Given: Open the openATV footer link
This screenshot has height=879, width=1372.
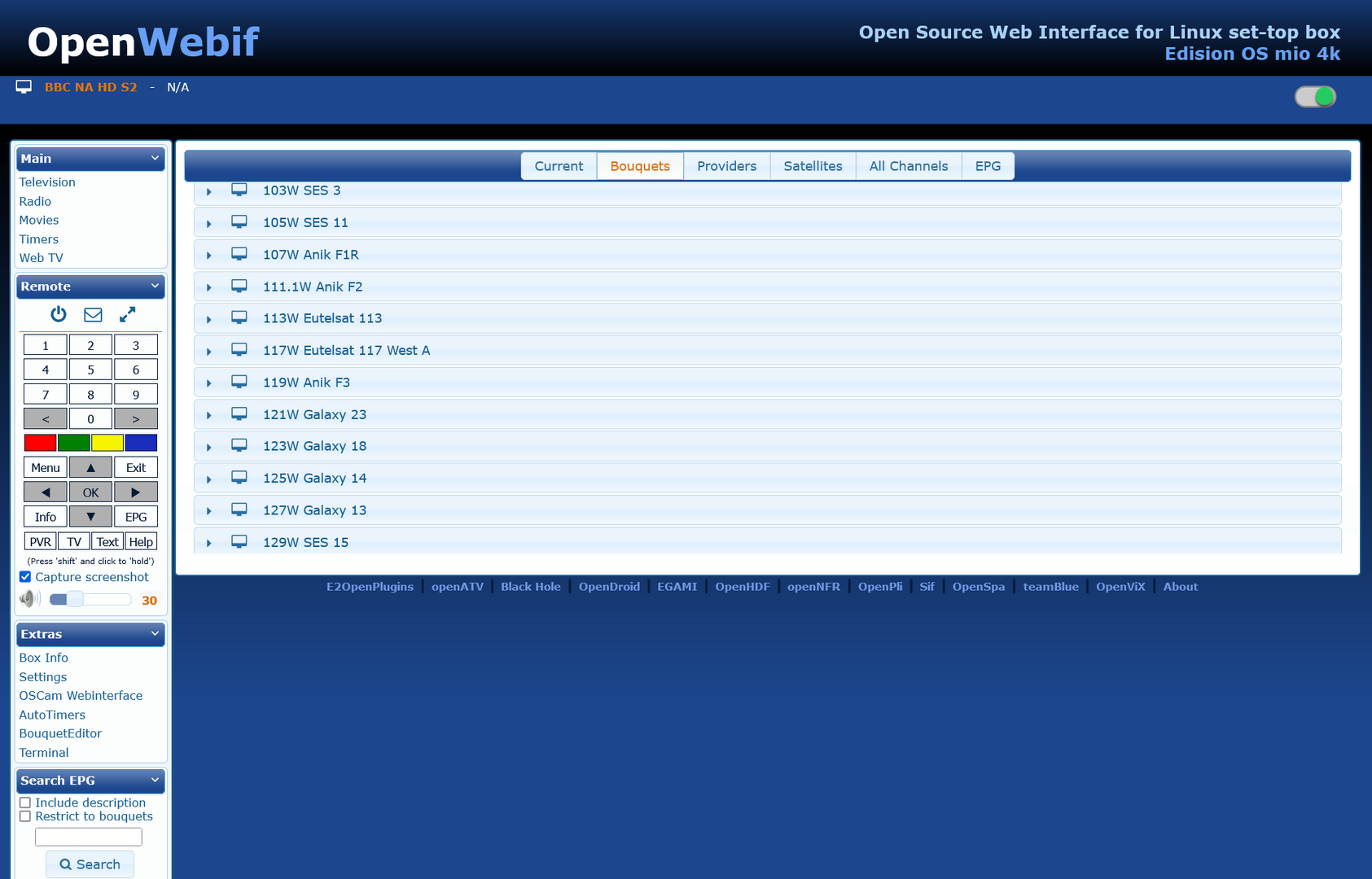Looking at the screenshot, I should tap(457, 587).
